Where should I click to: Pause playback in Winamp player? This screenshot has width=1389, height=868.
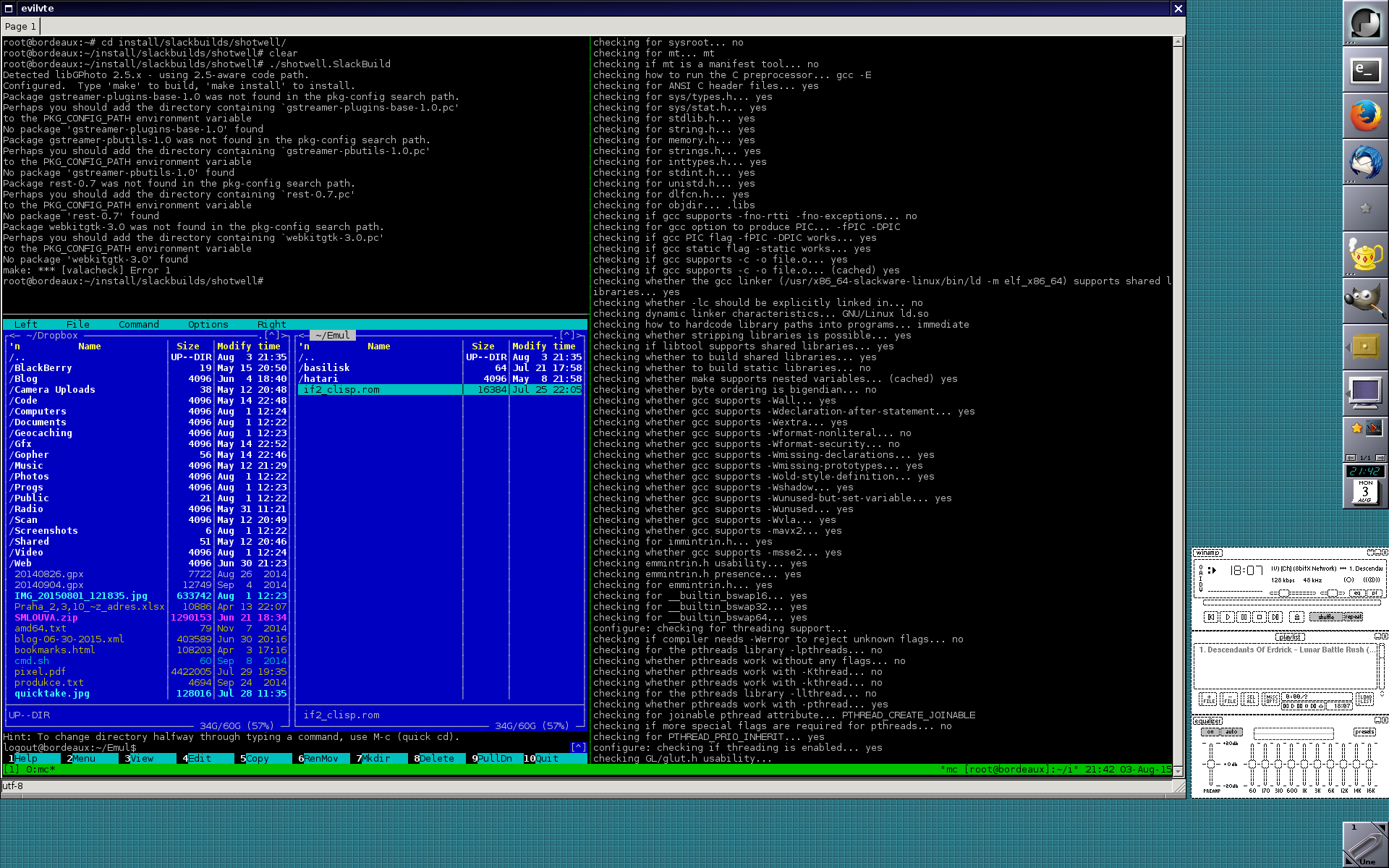coord(1244,617)
